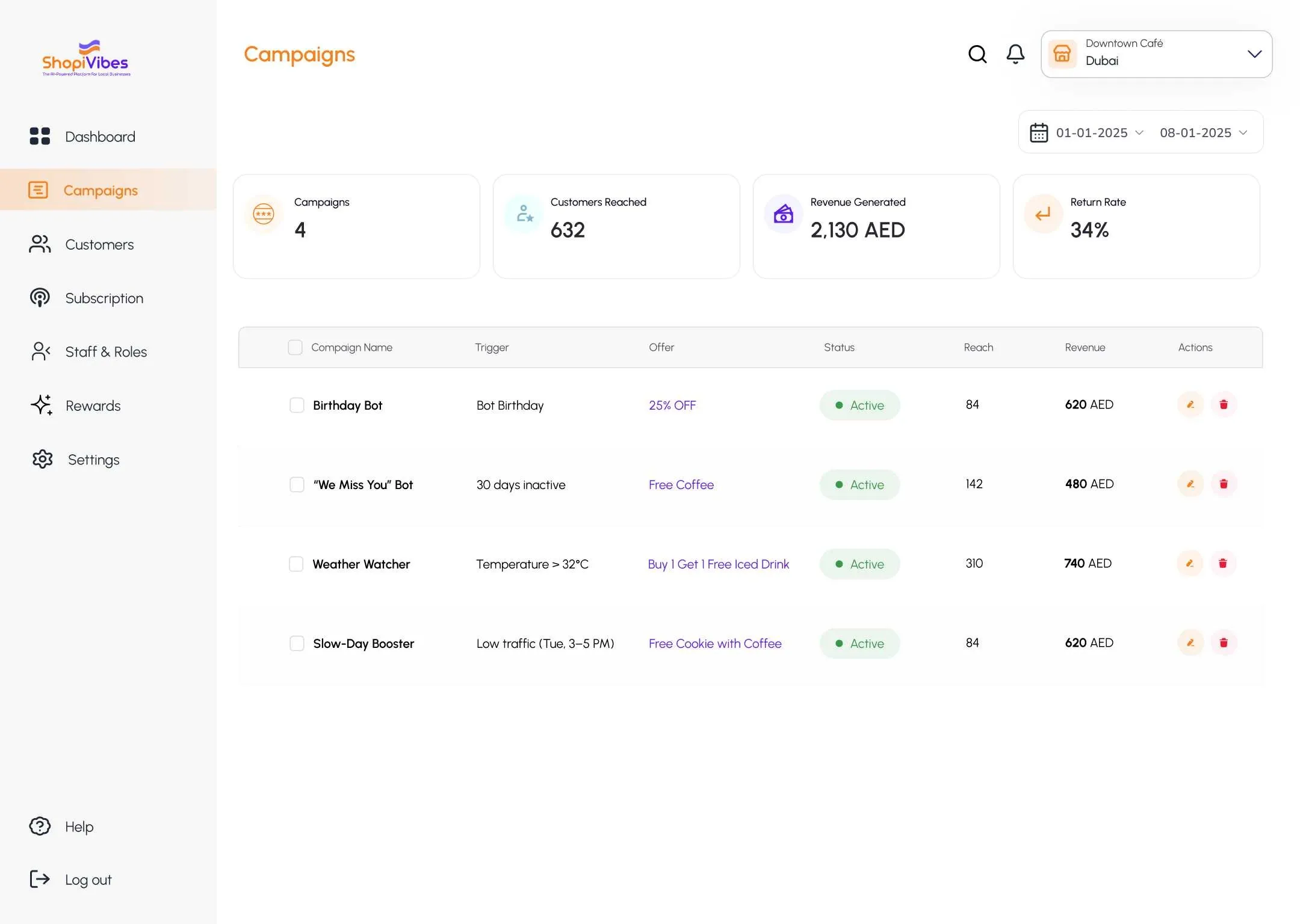Viewport: 1300px width, 924px height.
Task: Open search with the magnifier icon
Action: click(977, 54)
